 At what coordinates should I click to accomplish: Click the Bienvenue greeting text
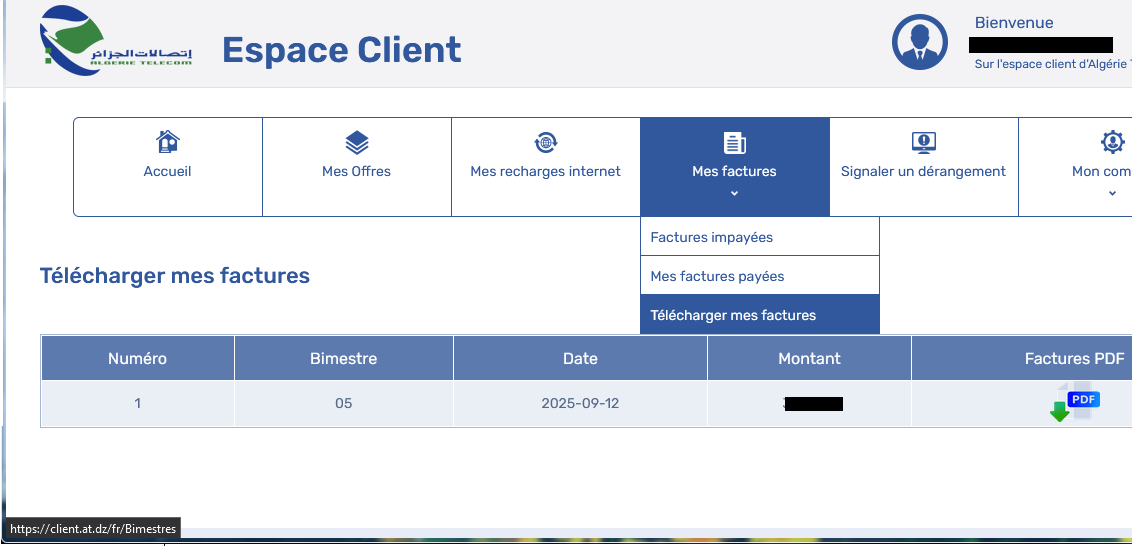(1014, 22)
